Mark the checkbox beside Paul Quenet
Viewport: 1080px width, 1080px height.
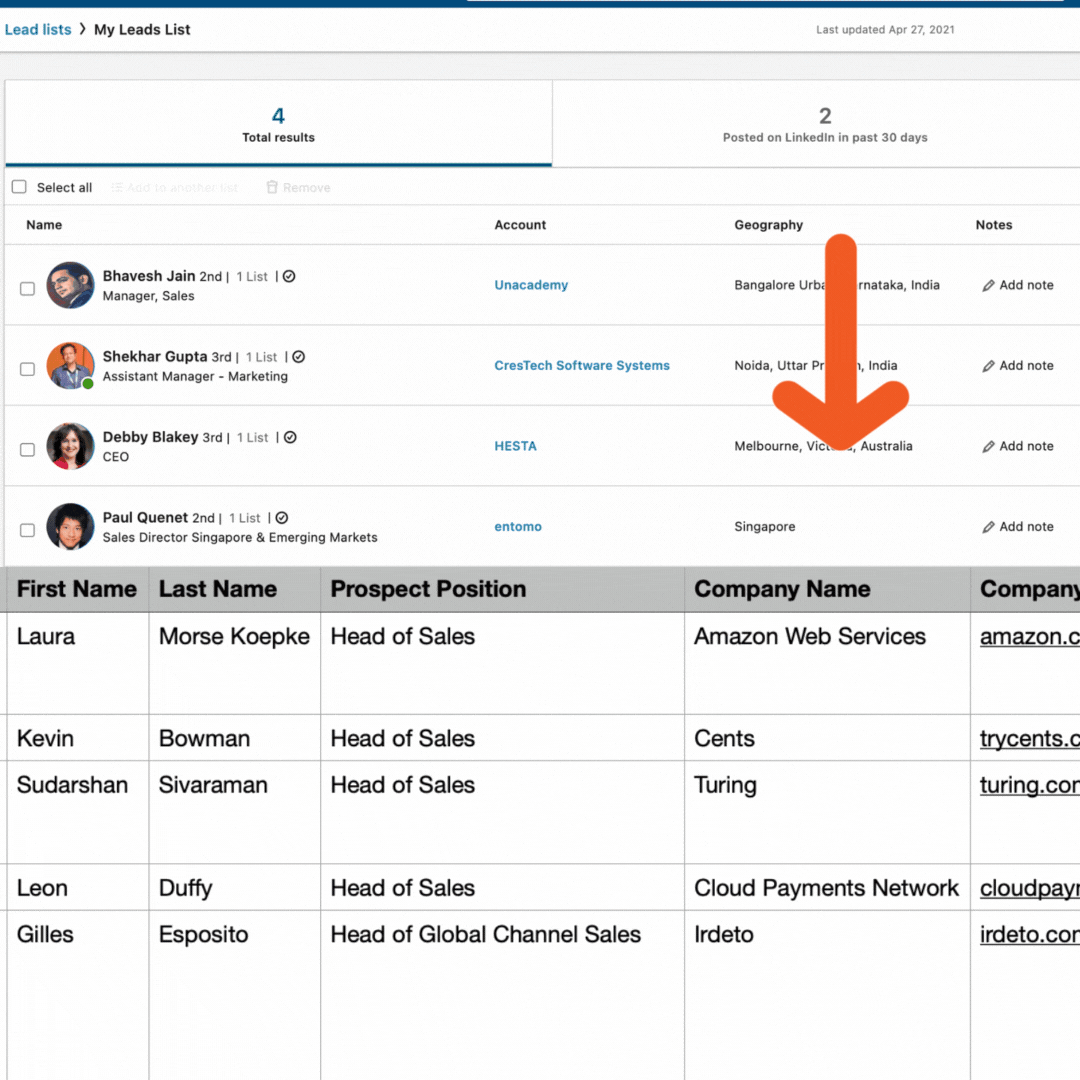click(28, 530)
